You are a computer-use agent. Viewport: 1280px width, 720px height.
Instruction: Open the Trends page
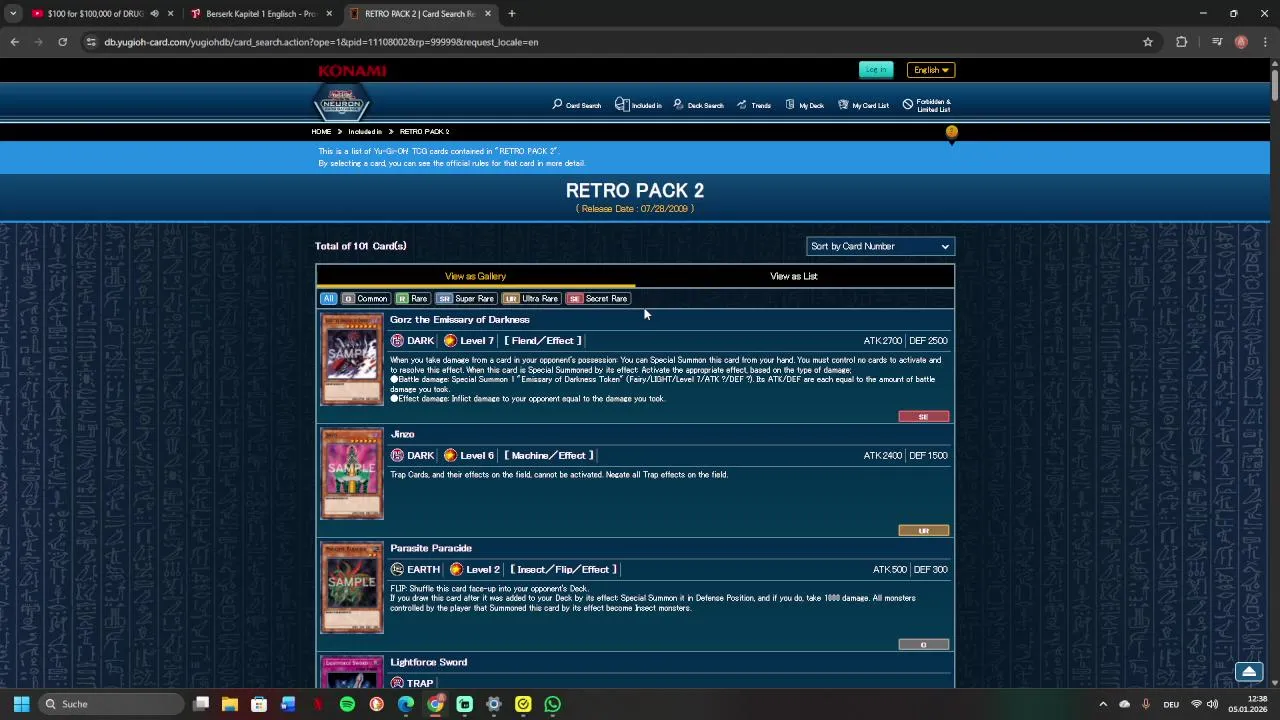click(754, 105)
